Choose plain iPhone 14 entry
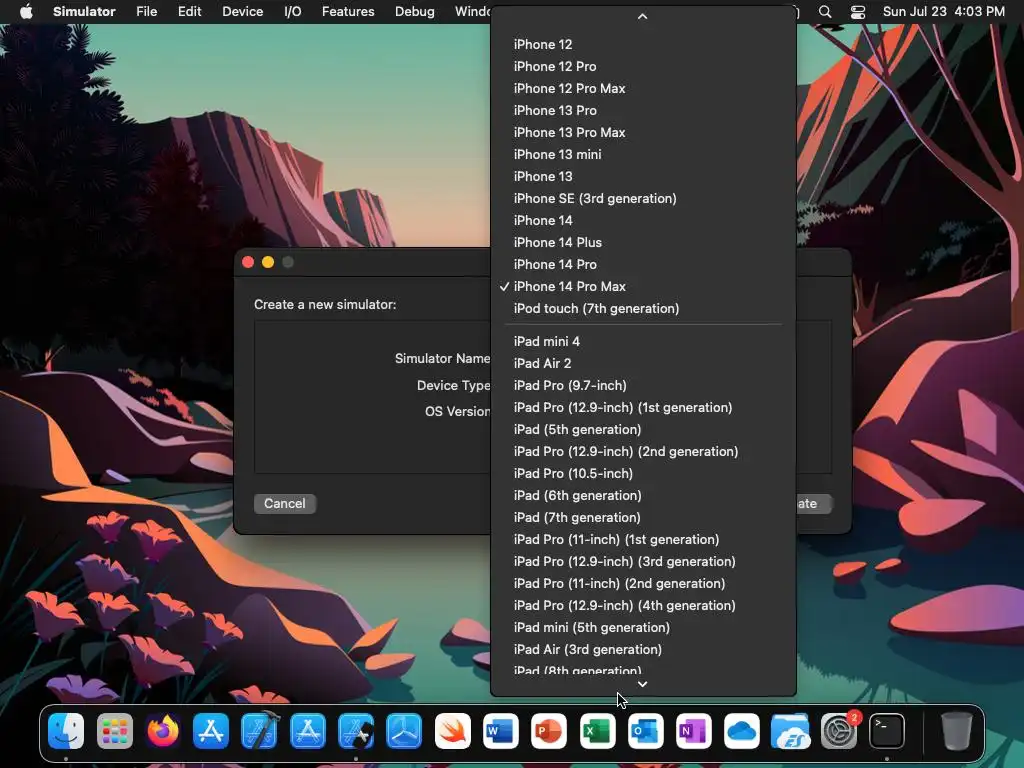The width and height of the screenshot is (1024, 768). pos(643,221)
